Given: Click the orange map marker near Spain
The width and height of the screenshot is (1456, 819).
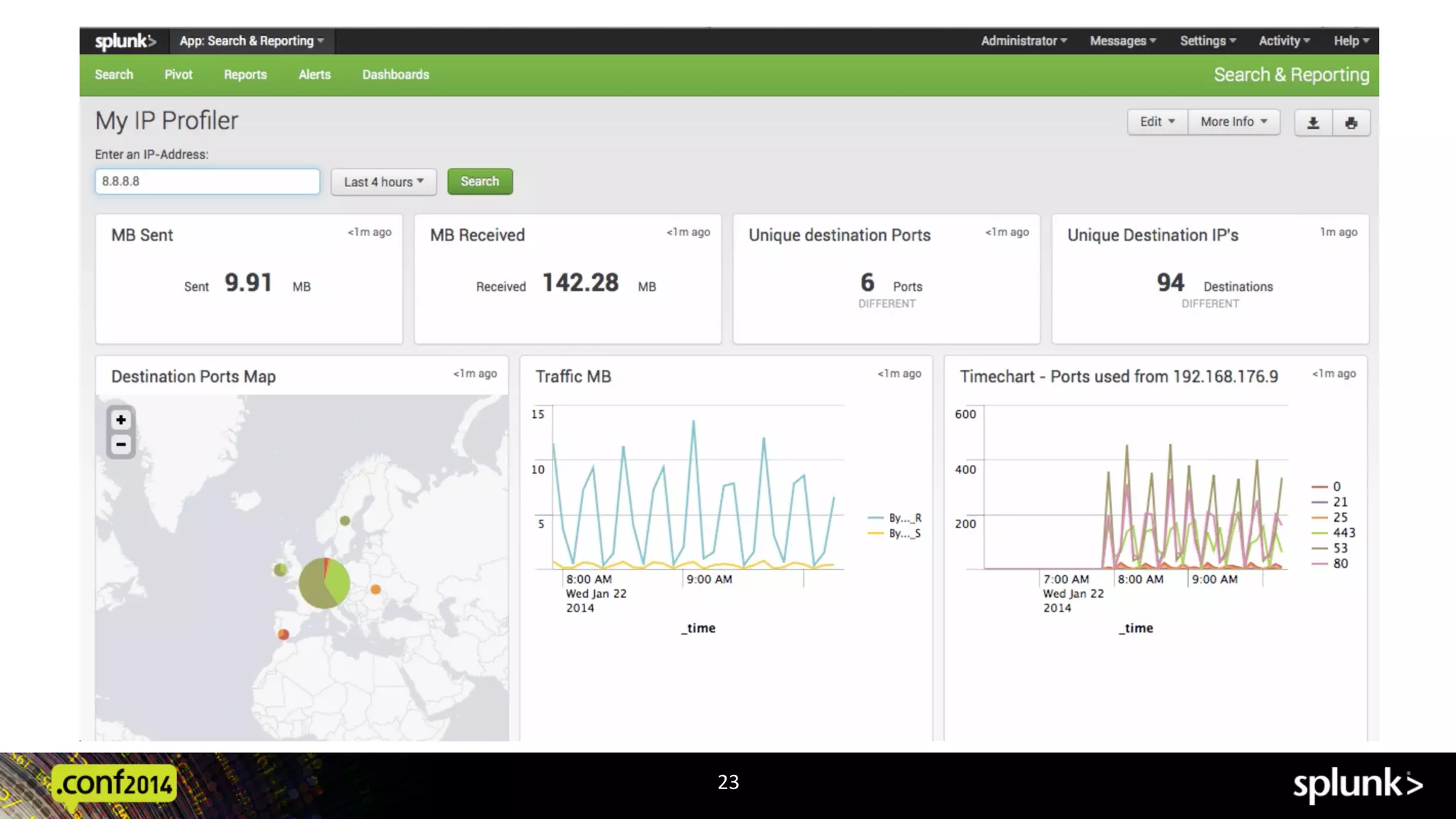Looking at the screenshot, I should click(x=283, y=634).
